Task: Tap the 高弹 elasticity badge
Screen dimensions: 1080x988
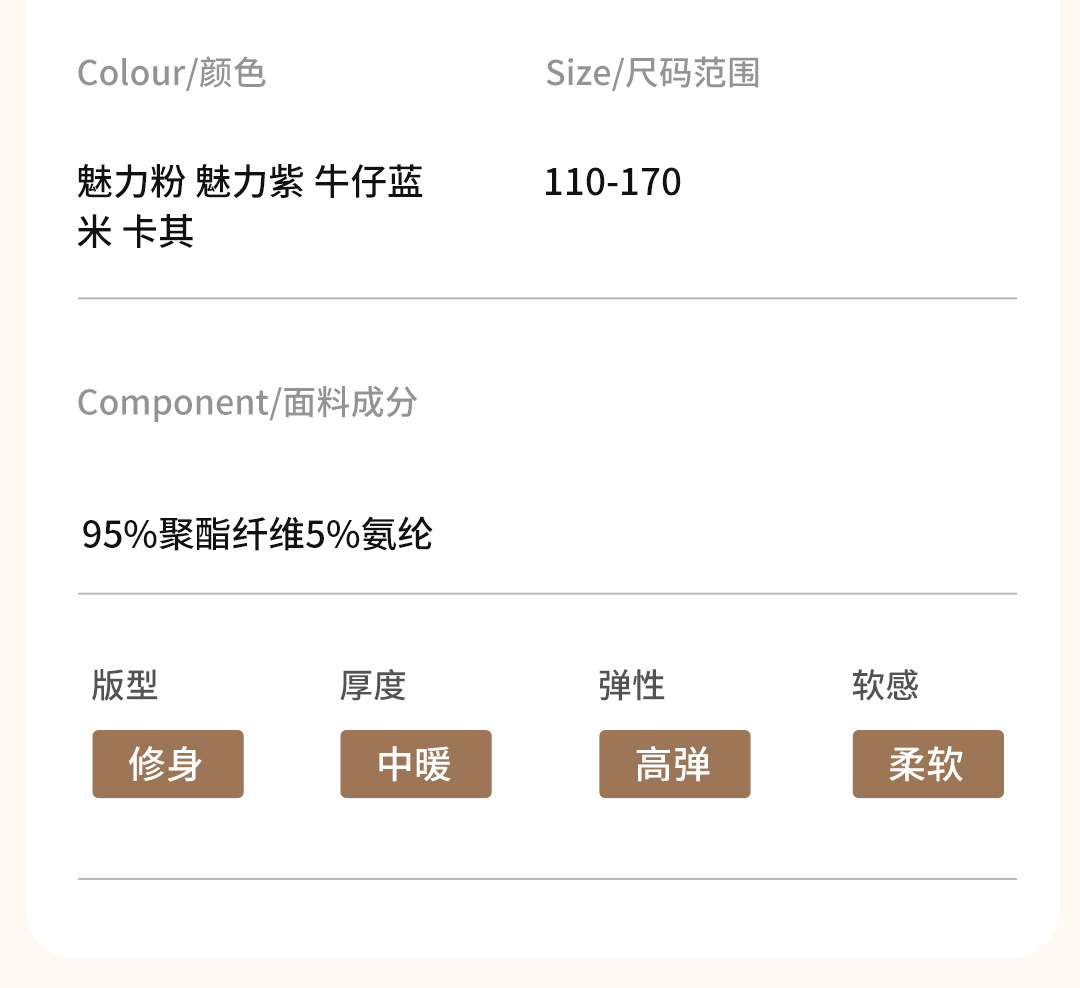Action: tap(674, 764)
